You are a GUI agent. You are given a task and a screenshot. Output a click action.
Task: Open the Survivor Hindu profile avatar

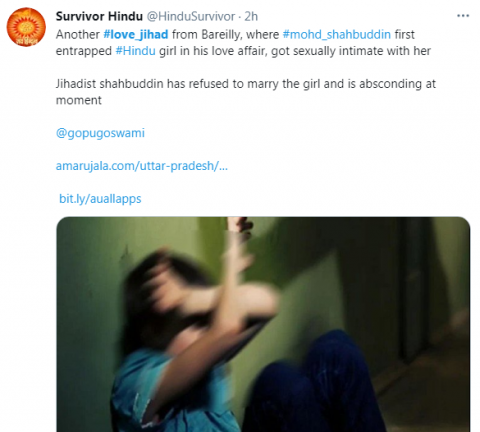[x=26, y=27]
